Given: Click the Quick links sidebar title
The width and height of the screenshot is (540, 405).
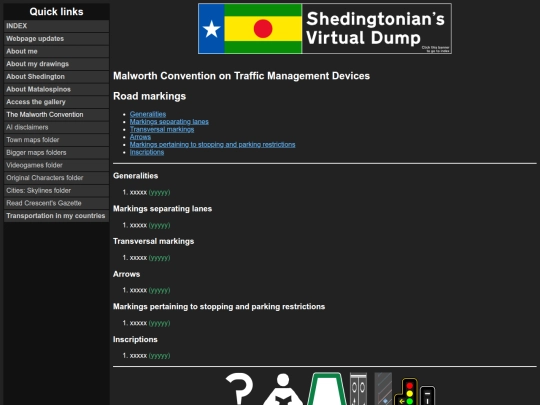Looking at the screenshot, I should pyautogui.click(x=56, y=12).
